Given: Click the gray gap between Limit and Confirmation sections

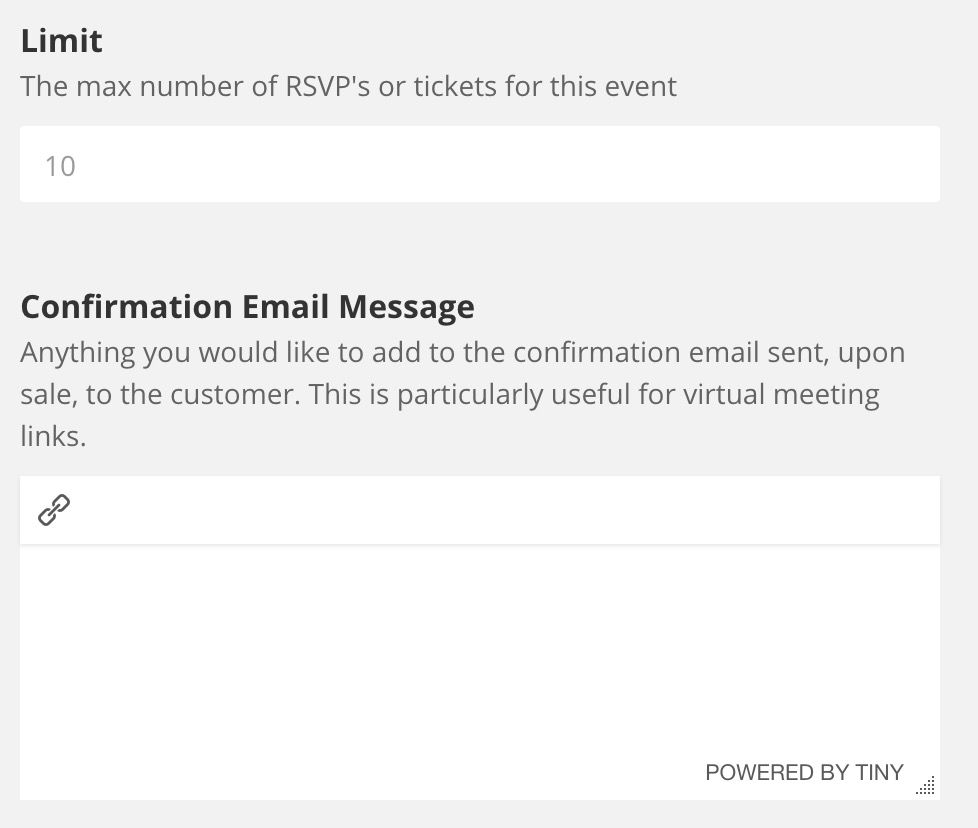Looking at the screenshot, I should (x=480, y=245).
